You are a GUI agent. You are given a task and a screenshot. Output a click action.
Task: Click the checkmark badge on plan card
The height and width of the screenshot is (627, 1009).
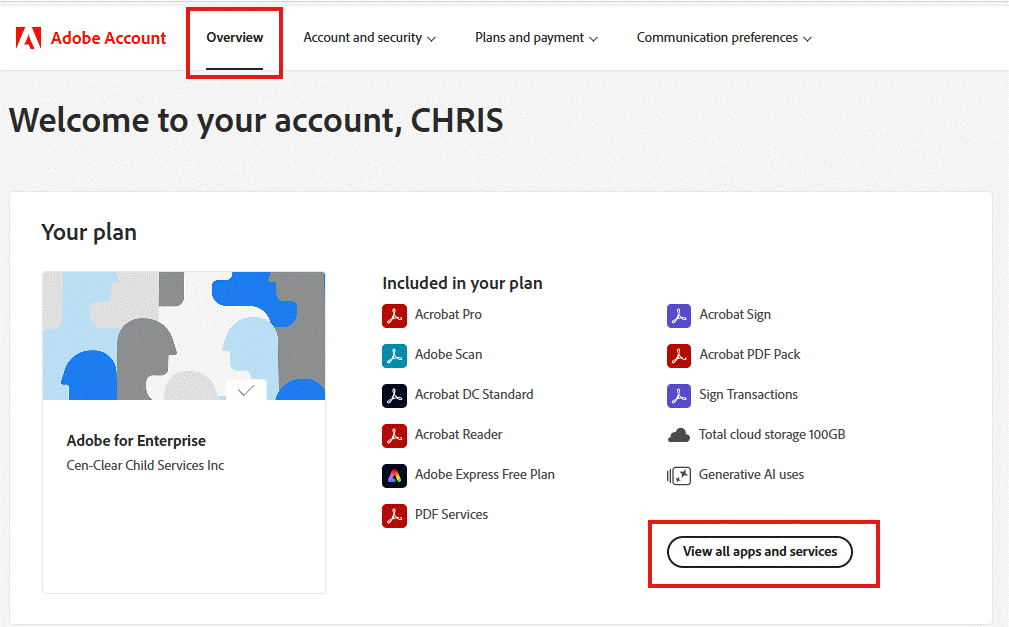click(x=246, y=390)
